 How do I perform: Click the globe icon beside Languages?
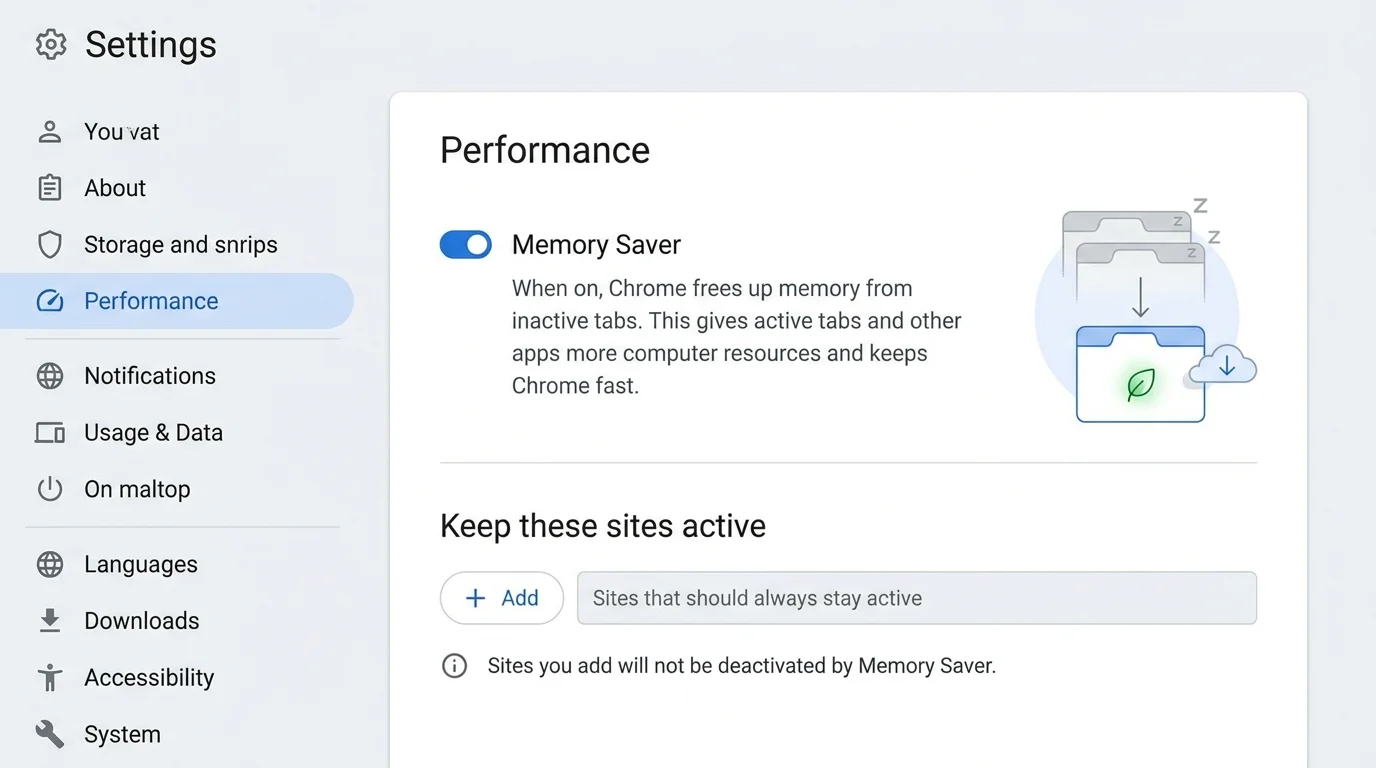(50, 564)
